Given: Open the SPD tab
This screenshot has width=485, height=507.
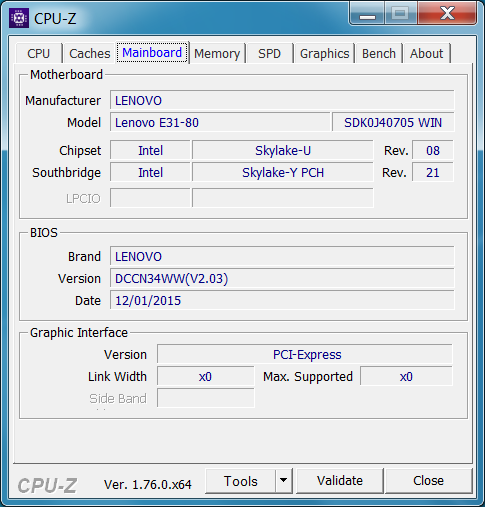Looking at the screenshot, I should coord(270,53).
